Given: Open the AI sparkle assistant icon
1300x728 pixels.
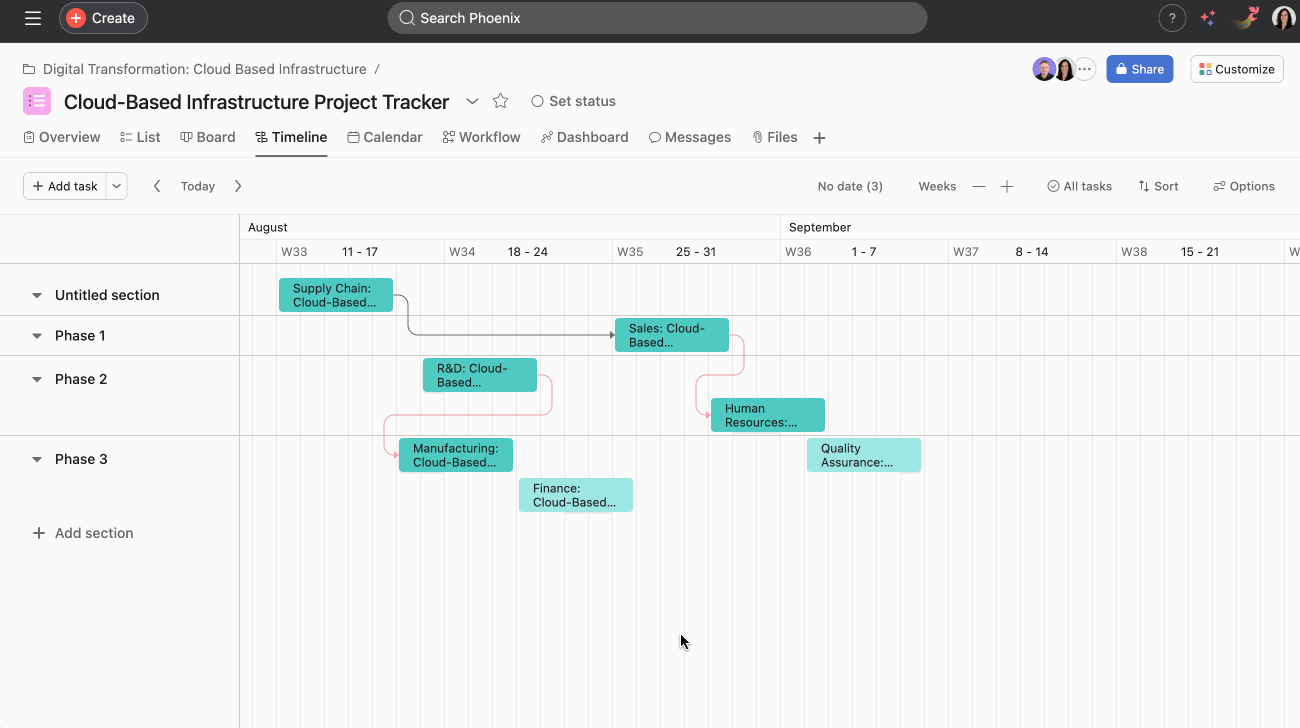Looking at the screenshot, I should pyautogui.click(x=1208, y=18).
